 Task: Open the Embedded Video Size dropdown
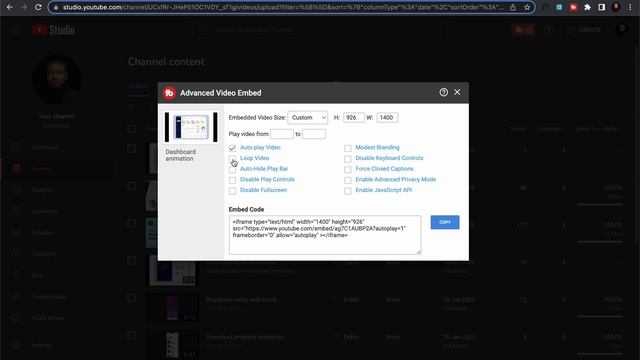point(308,118)
